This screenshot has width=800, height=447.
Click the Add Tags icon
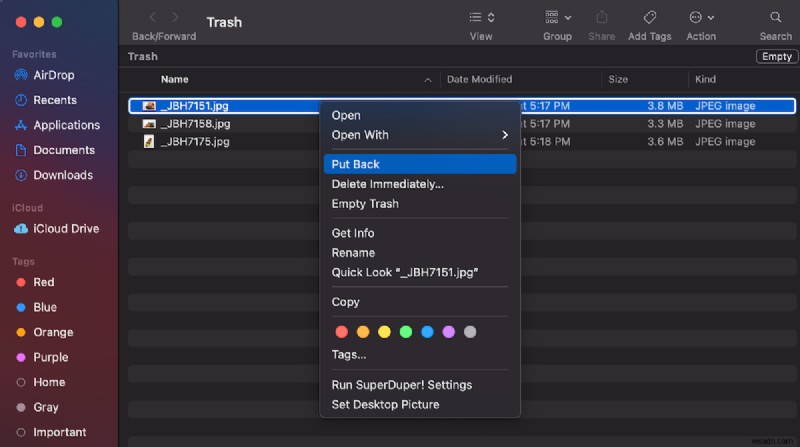(x=649, y=17)
